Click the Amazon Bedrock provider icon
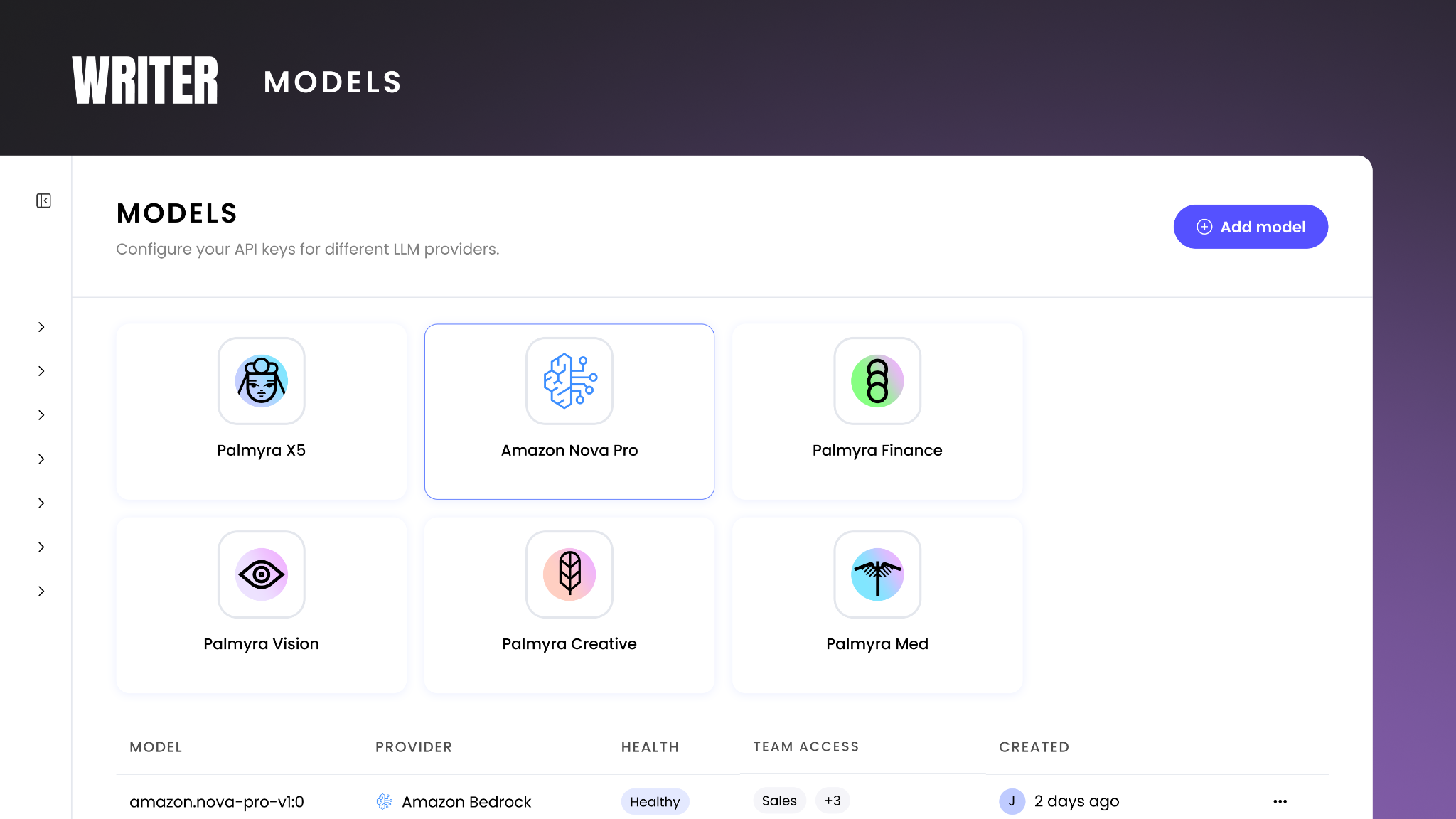Image resolution: width=1456 pixels, height=819 pixels. pyautogui.click(x=384, y=801)
